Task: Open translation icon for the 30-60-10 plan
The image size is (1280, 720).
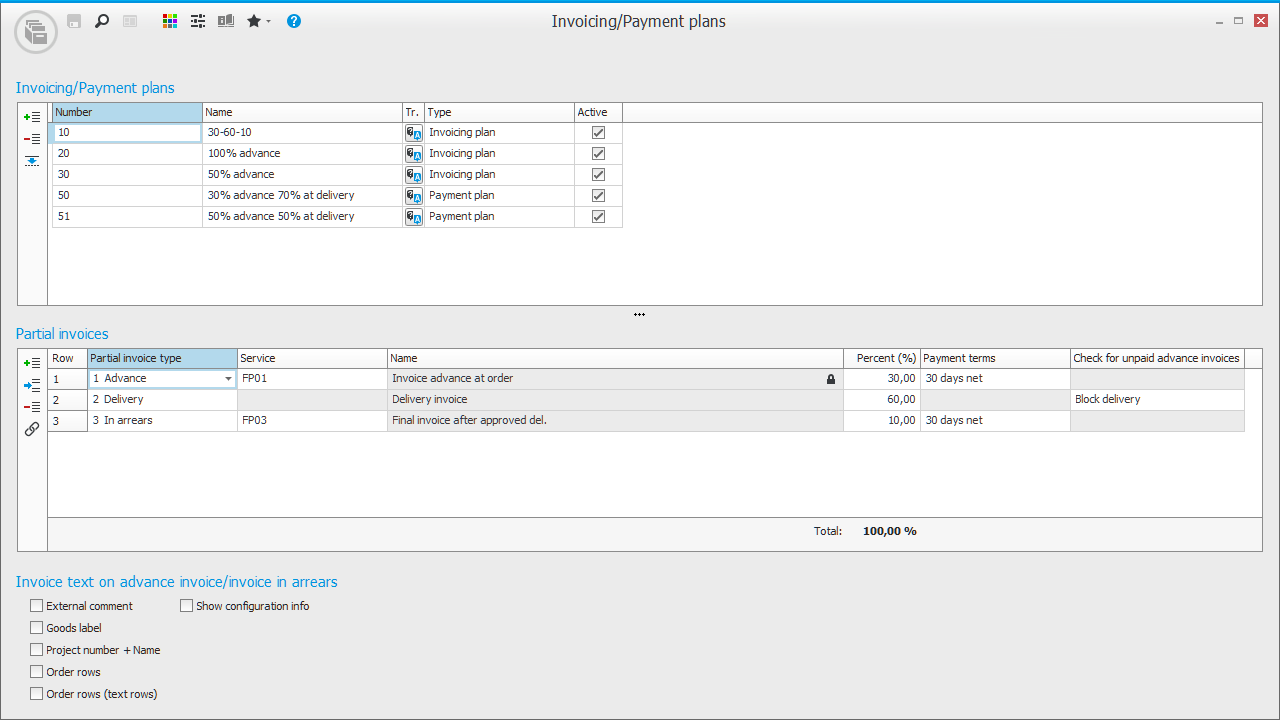Action: point(413,133)
